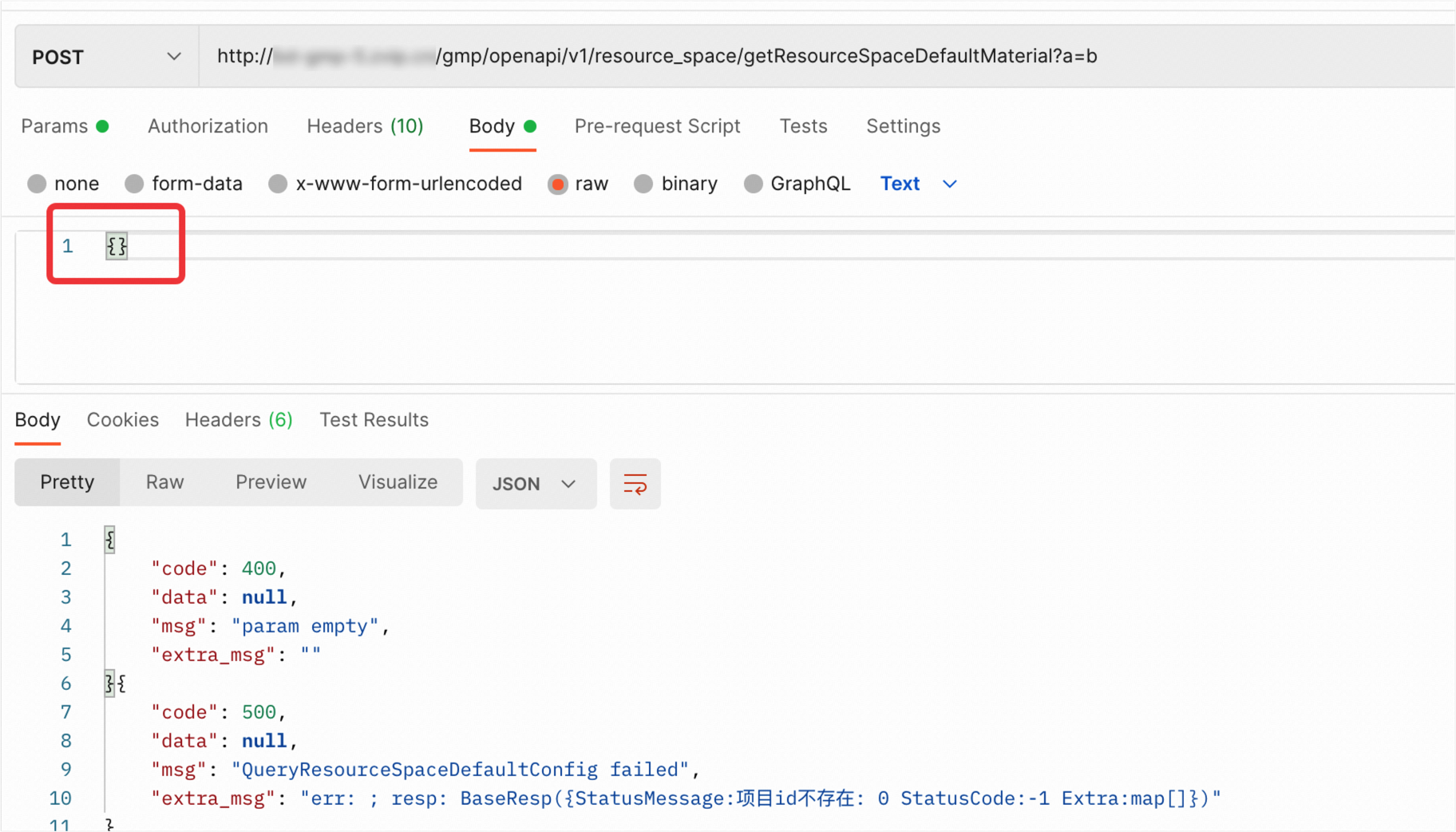Click the request URL field

(827, 57)
